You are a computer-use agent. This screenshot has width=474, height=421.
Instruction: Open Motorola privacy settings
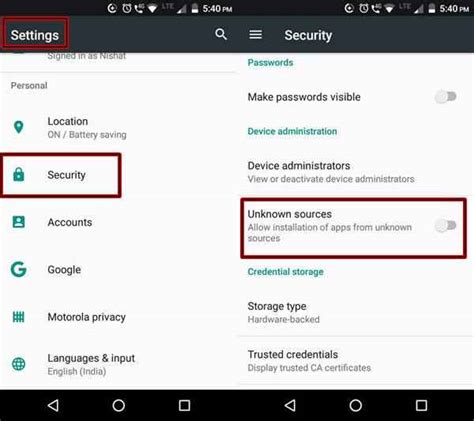pyautogui.click(x=118, y=317)
